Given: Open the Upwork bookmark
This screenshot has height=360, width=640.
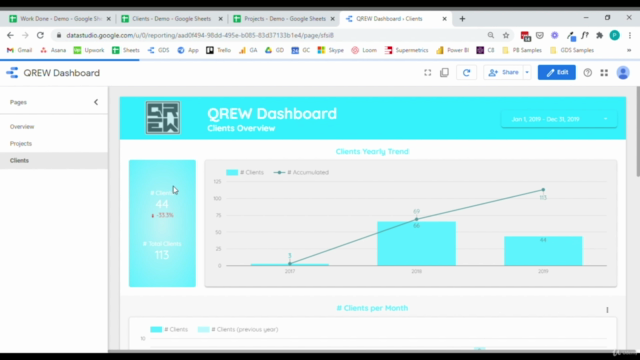Looking at the screenshot, I should click(x=89, y=50).
